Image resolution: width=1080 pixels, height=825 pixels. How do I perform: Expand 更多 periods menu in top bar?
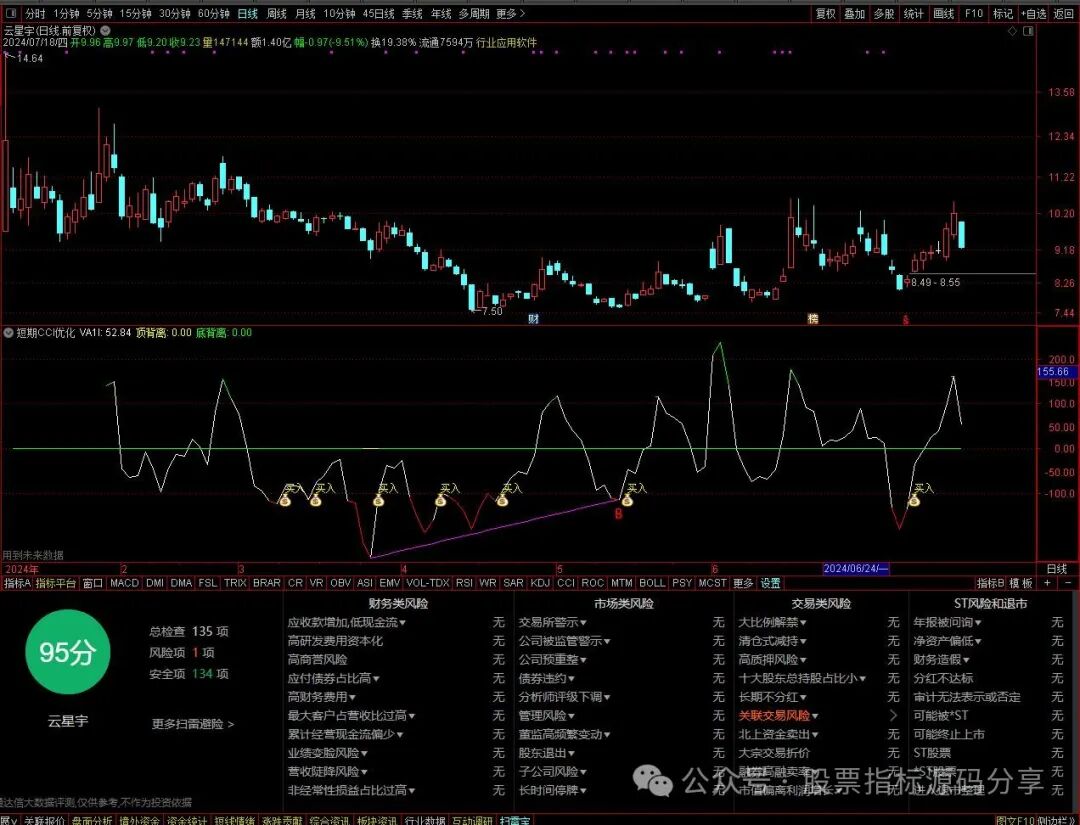(510, 14)
